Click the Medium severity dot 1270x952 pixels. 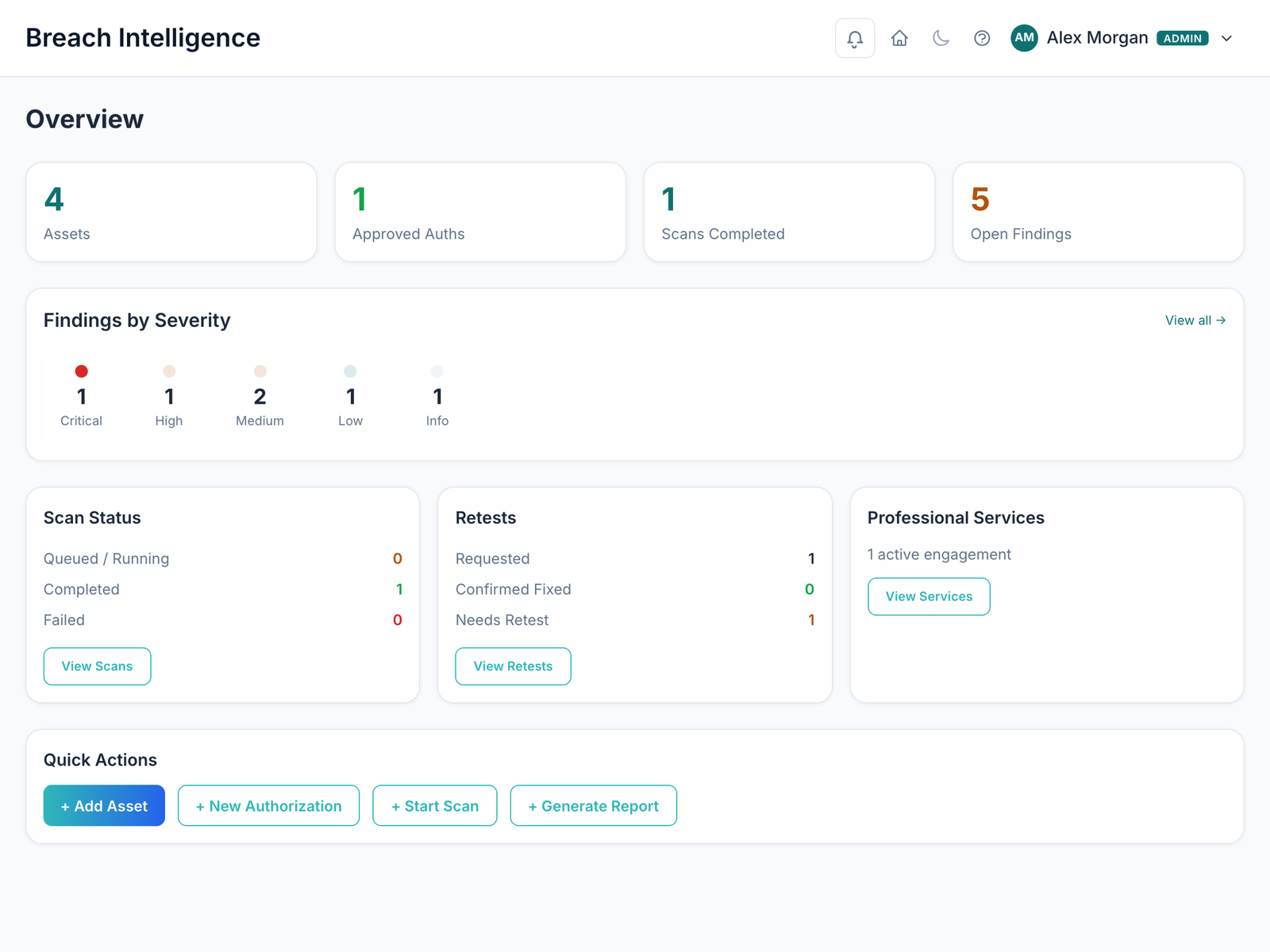tap(260, 371)
